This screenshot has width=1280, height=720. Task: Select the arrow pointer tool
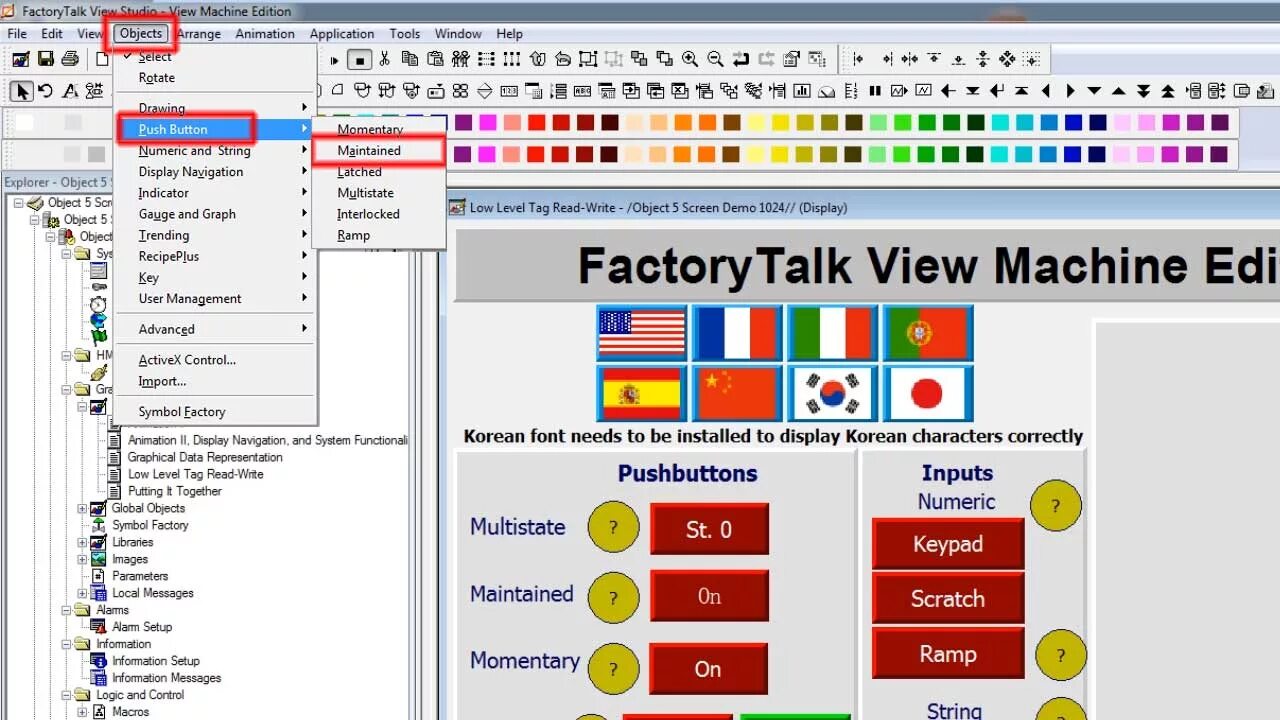(21, 91)
